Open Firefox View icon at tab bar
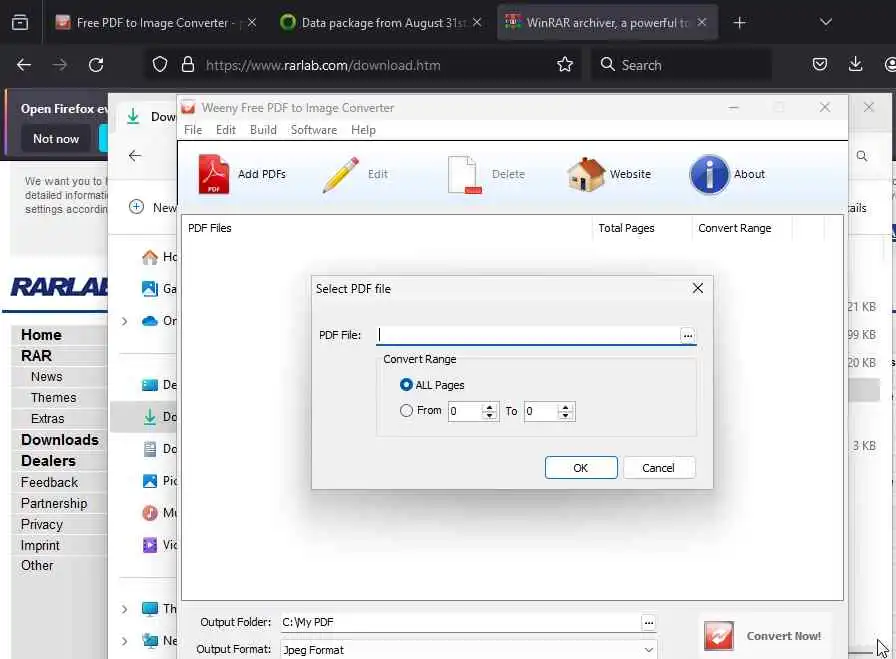896x659 pixels. (20, 23)
